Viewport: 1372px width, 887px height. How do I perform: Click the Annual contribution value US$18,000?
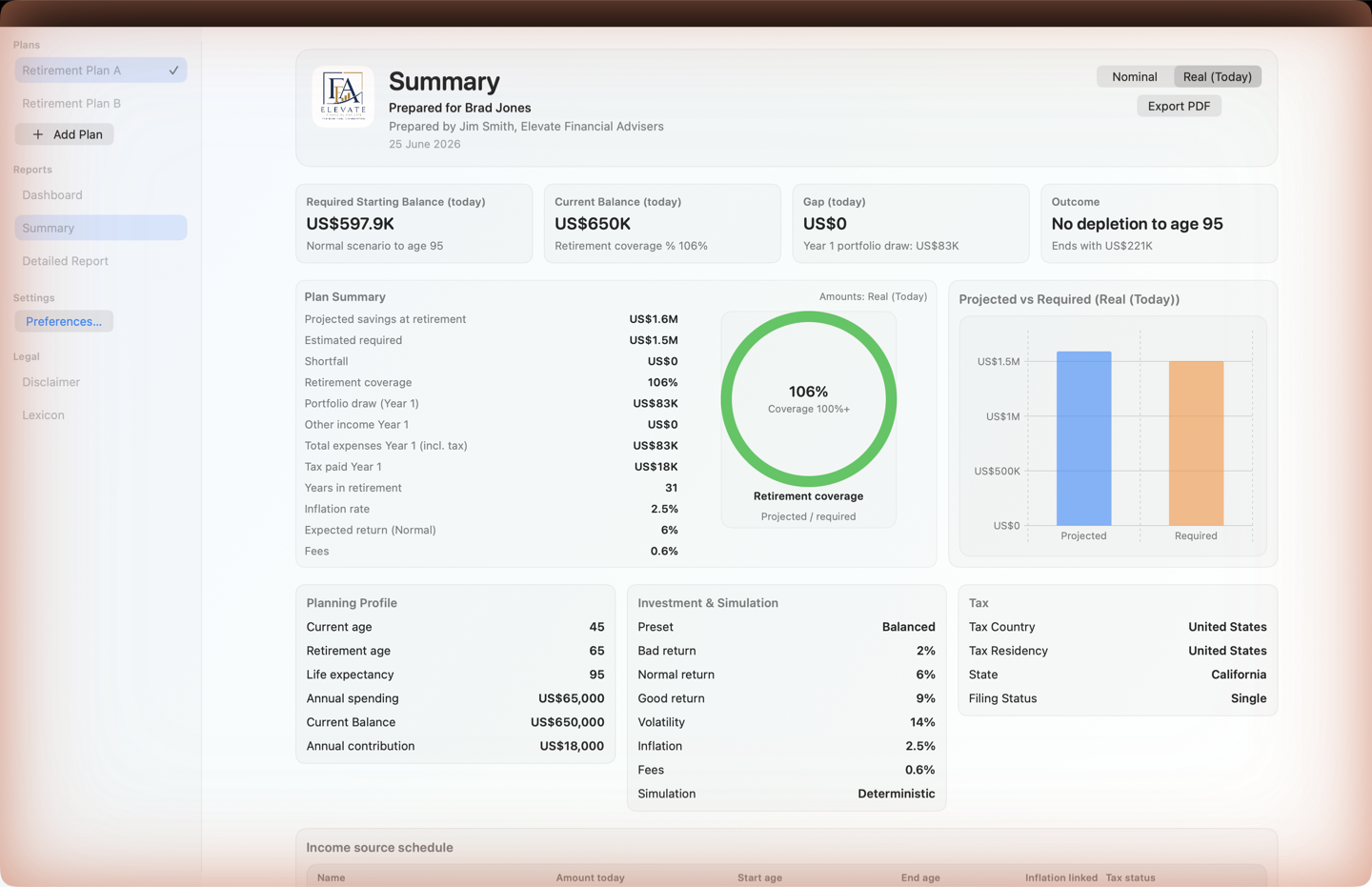pos(572,746)
